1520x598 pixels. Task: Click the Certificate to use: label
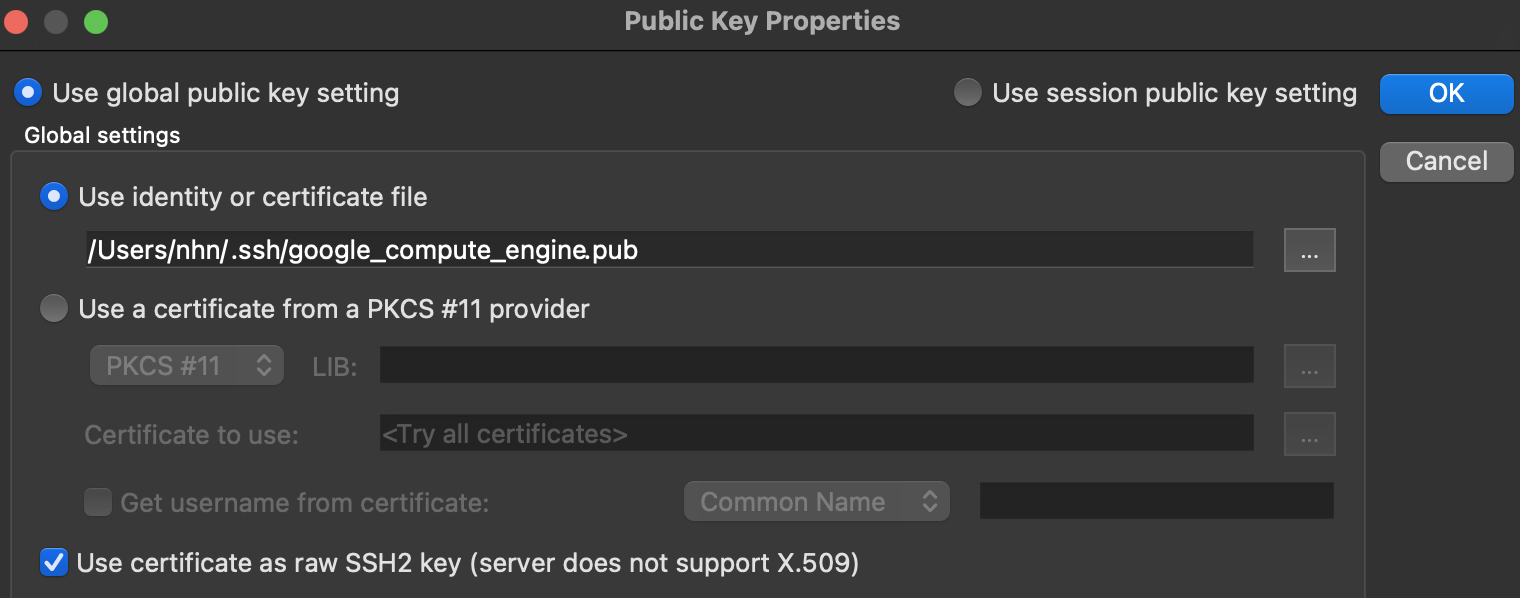pos(192,435)
